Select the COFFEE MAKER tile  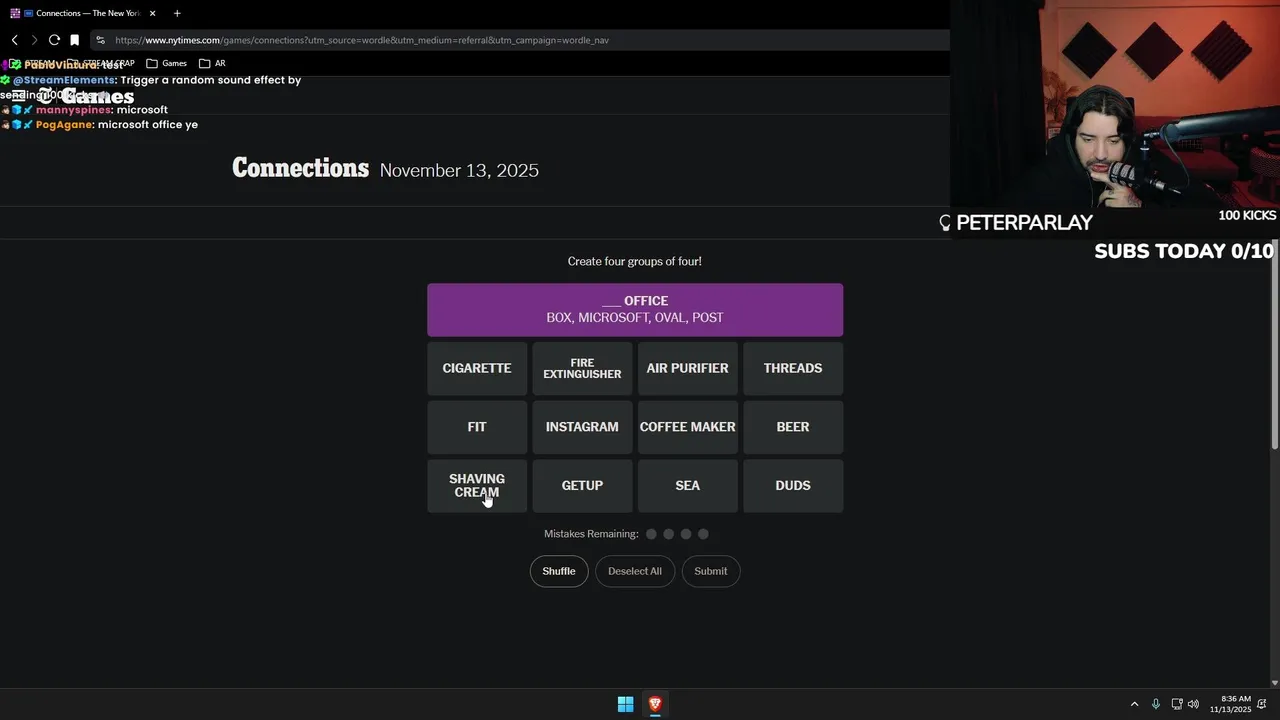click(687, 427)
